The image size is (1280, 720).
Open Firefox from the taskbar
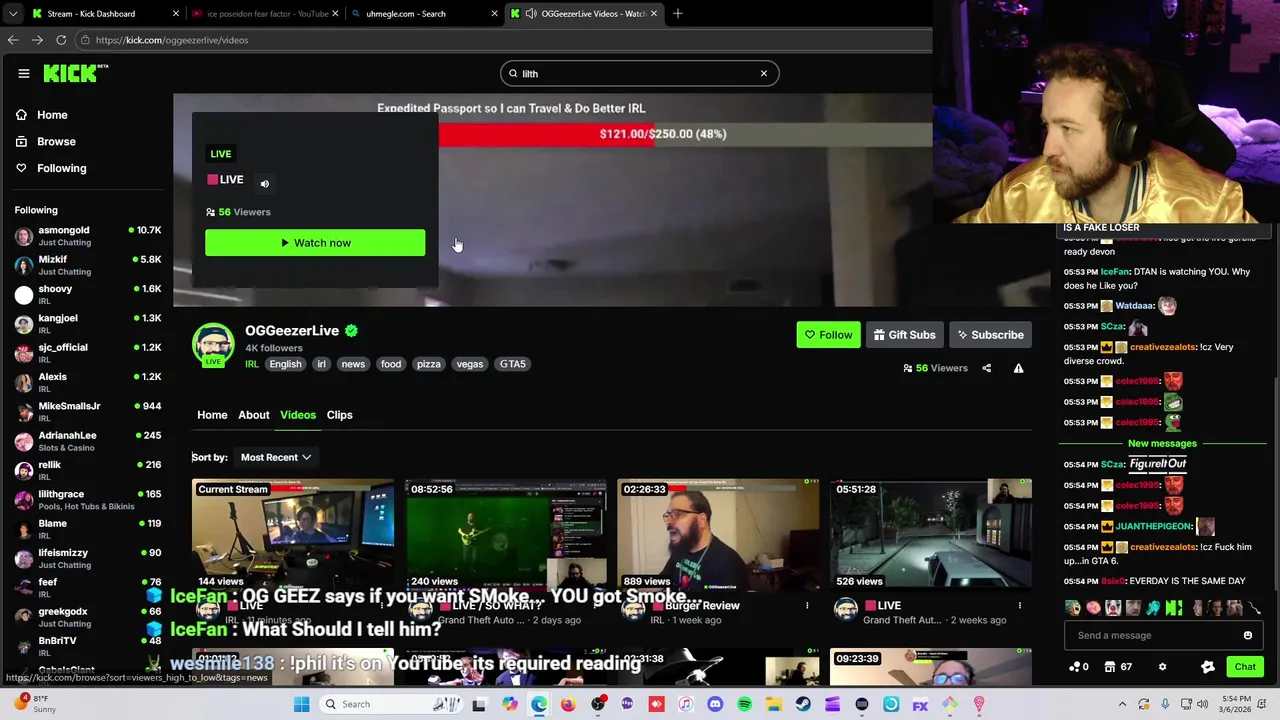(568, 704)
